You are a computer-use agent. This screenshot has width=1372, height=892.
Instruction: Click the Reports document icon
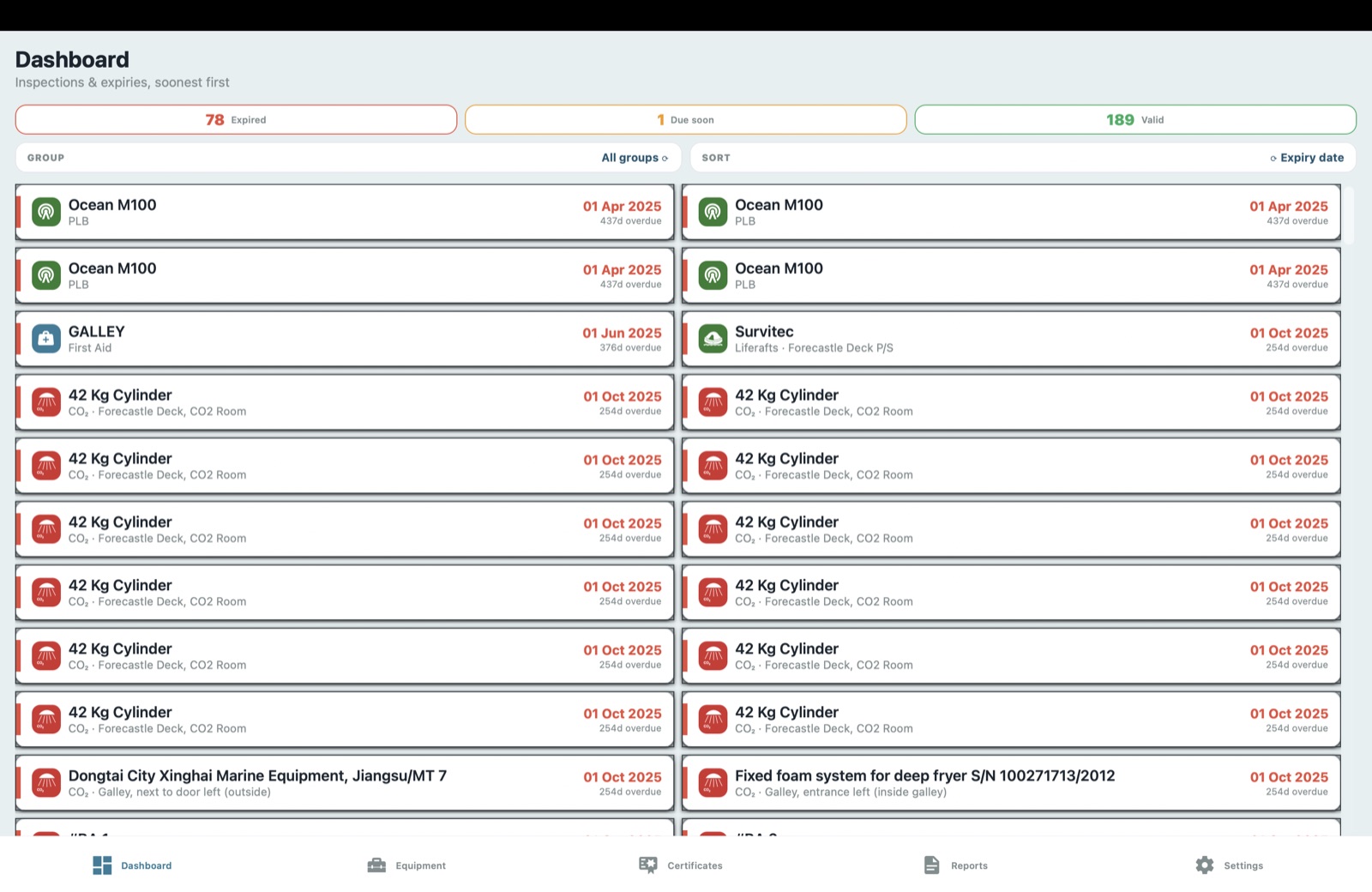pyautogui.click(x=932, y=865)
